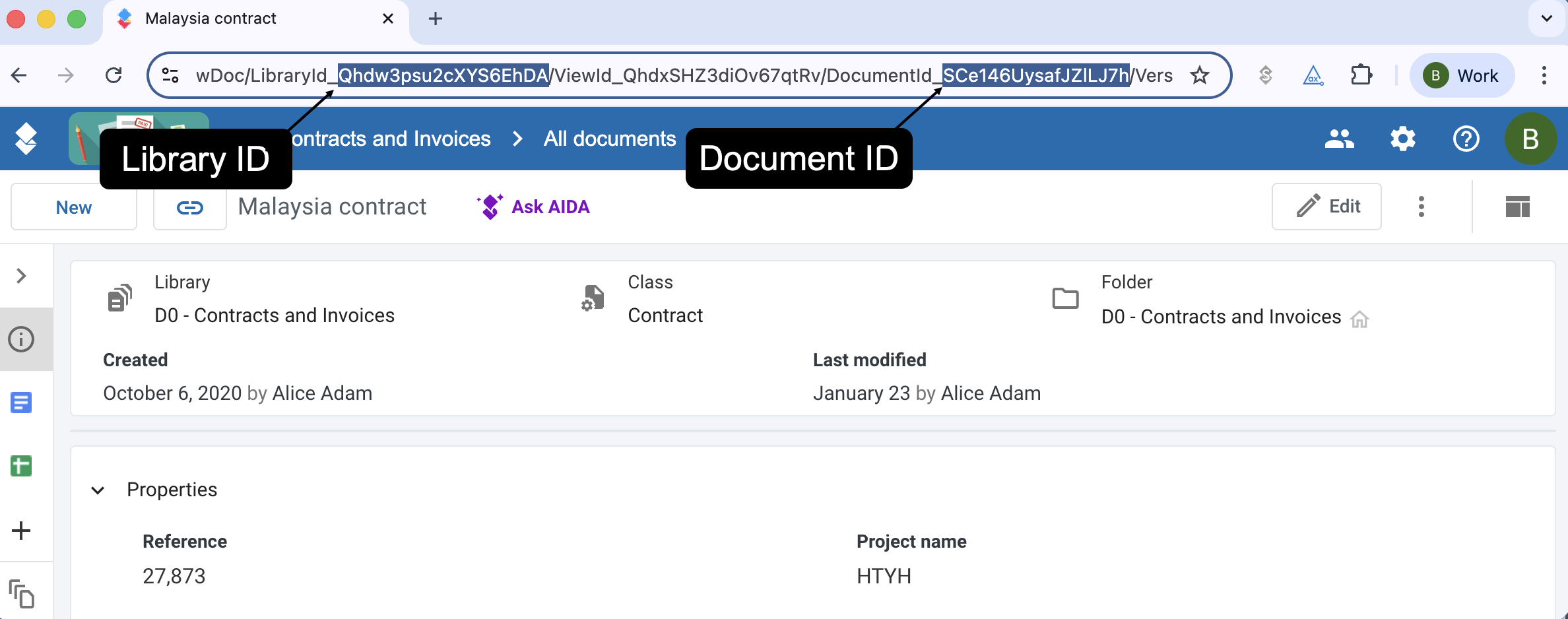Open site information icon in address bar
1568x619 pixels.
point(170,75)
